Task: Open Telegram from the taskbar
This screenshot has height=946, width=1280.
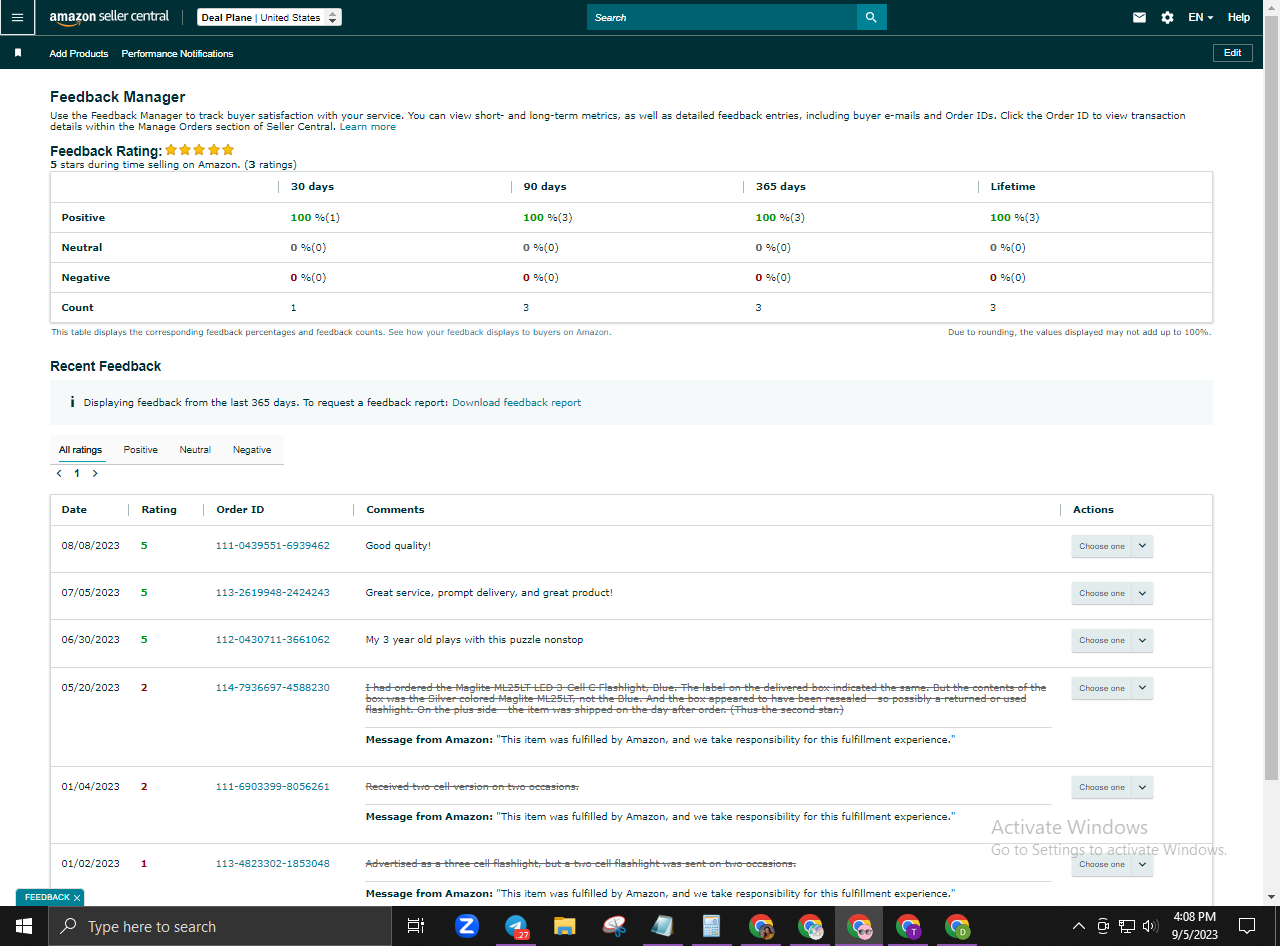Action: [516, 926]
